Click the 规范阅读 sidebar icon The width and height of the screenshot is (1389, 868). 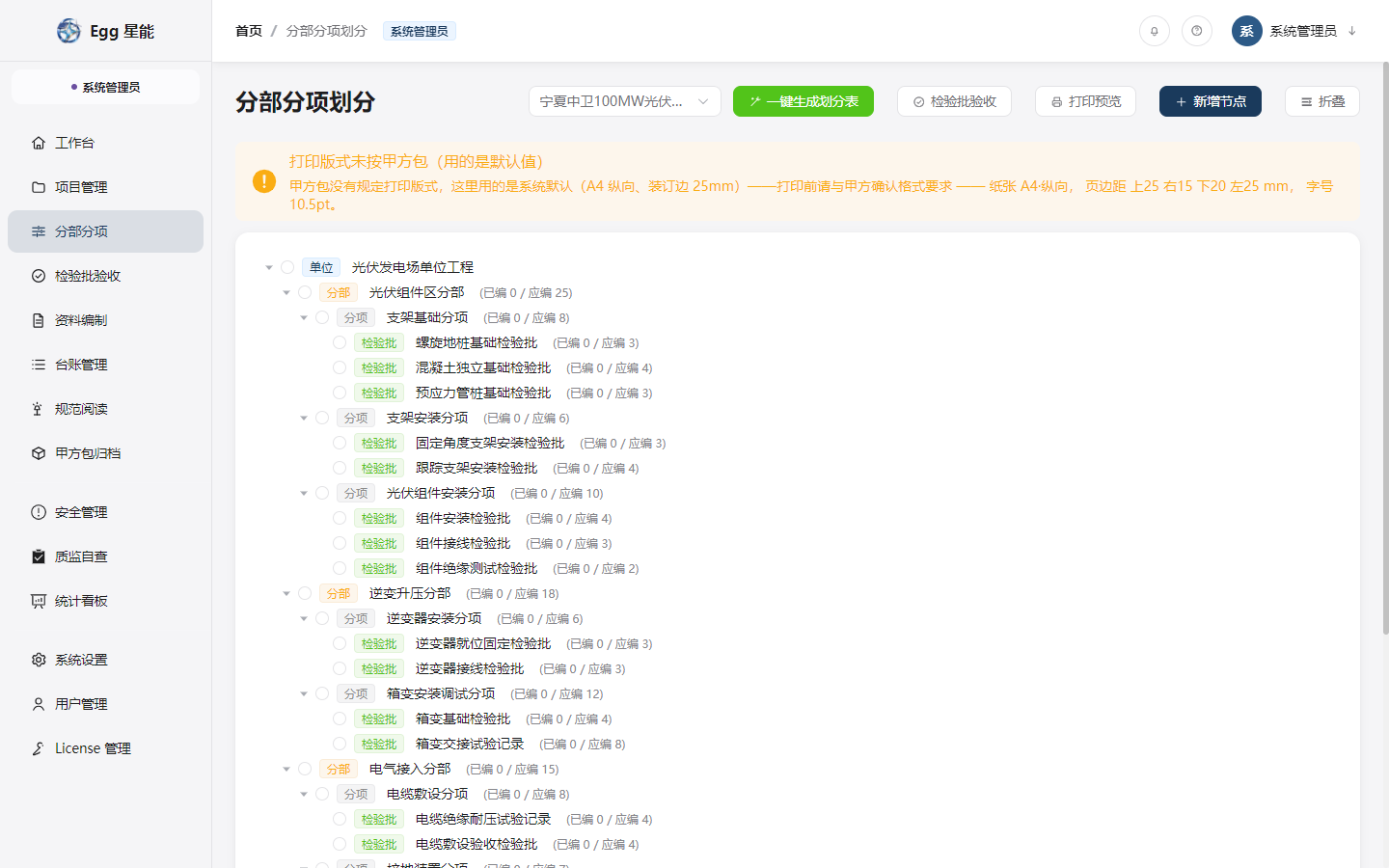[39, 409]
